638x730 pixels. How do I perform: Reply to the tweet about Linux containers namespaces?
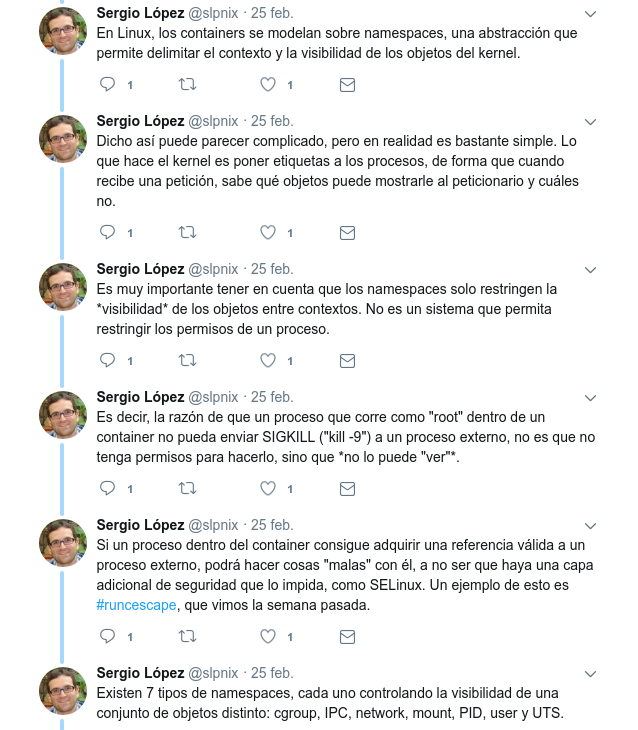109,85
